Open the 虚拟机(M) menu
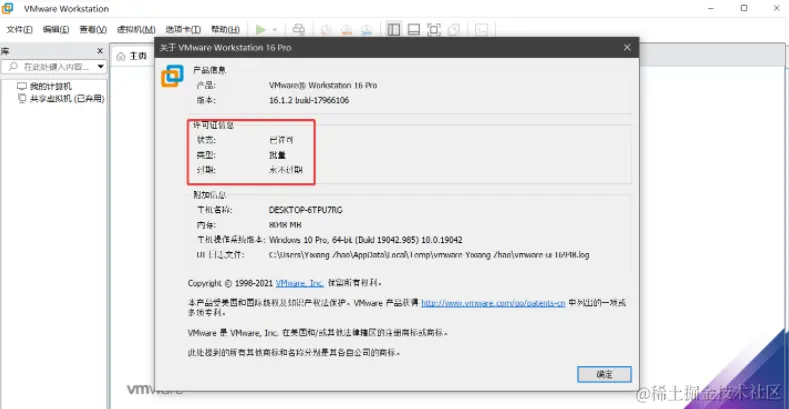Screen dimensions: 789x409 coord(136,30)
